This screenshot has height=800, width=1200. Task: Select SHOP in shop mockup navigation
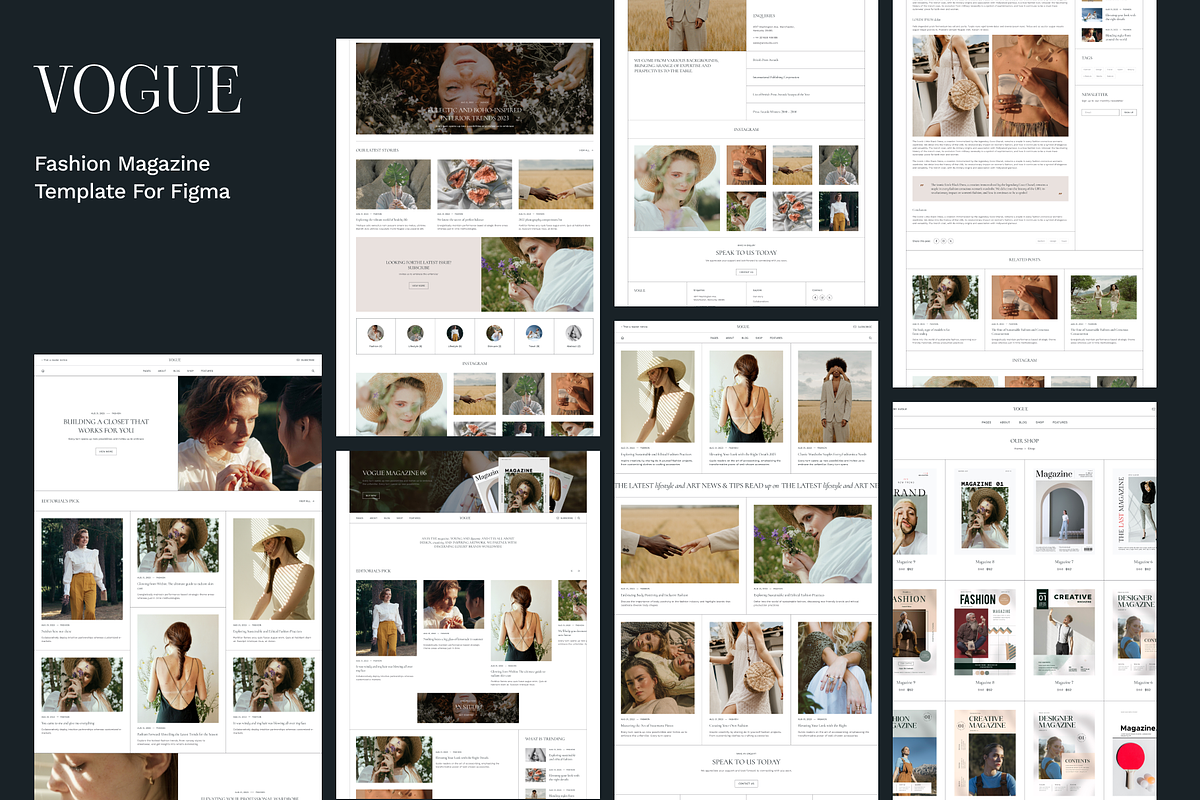point(1040,422)
